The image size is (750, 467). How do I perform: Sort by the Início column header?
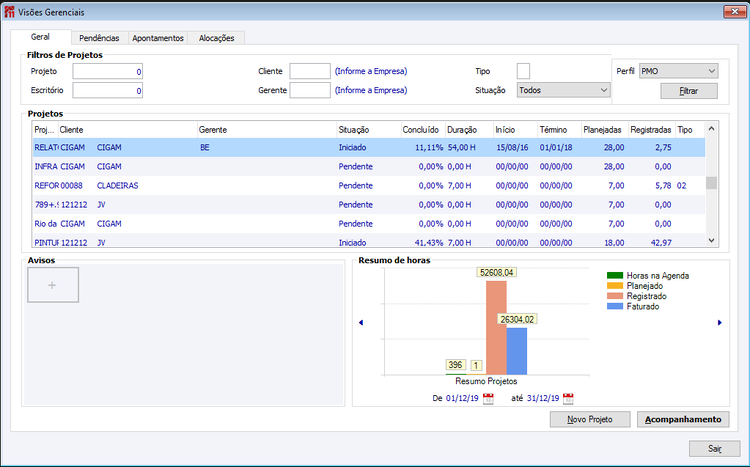515,130
